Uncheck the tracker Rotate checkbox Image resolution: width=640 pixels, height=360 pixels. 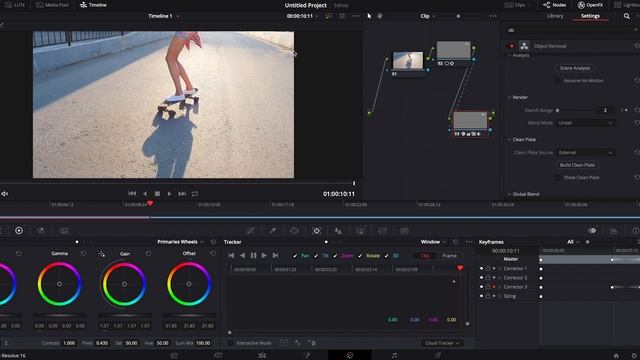click(x=360, y=256)
